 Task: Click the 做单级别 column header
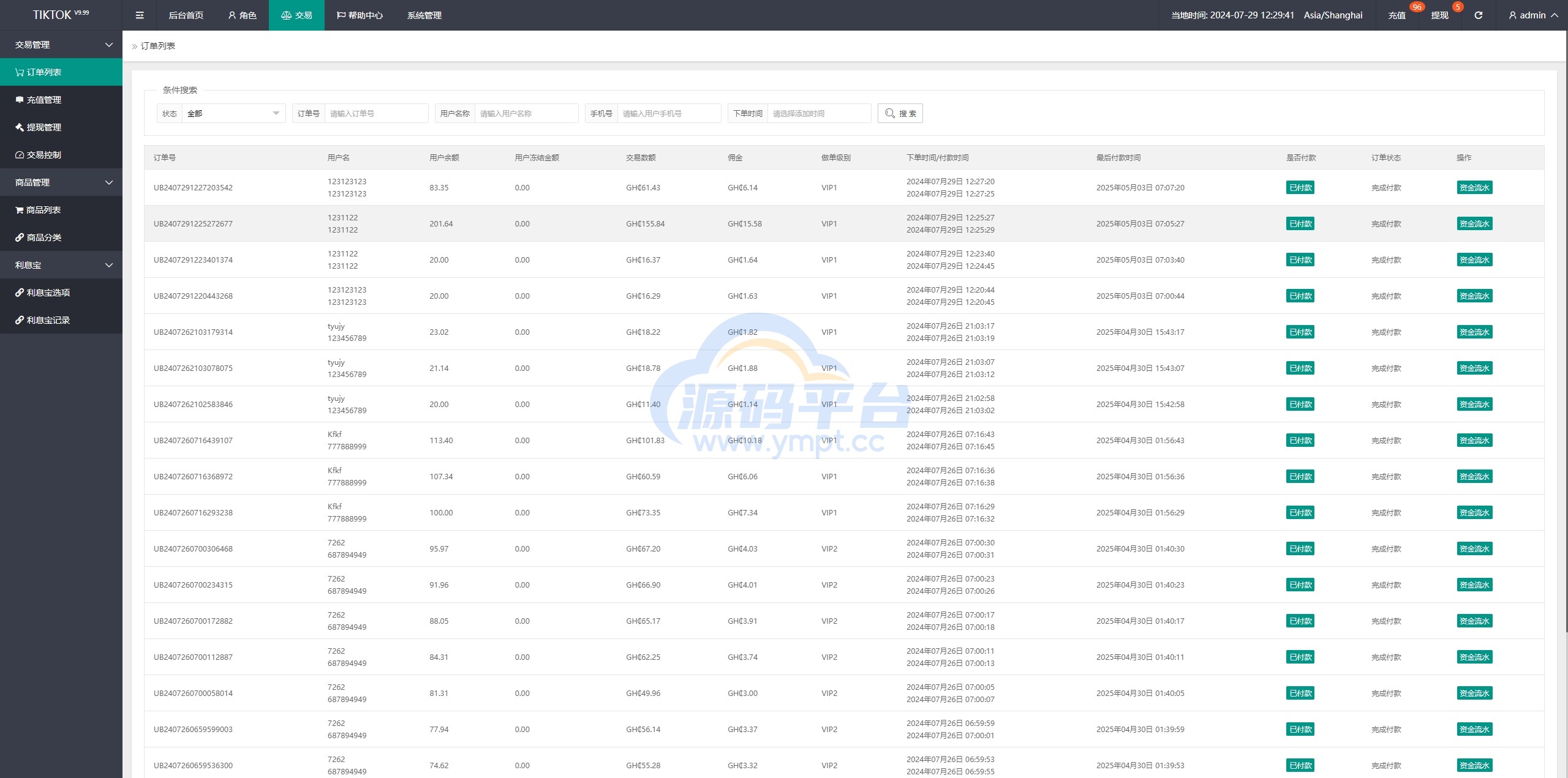835,157
